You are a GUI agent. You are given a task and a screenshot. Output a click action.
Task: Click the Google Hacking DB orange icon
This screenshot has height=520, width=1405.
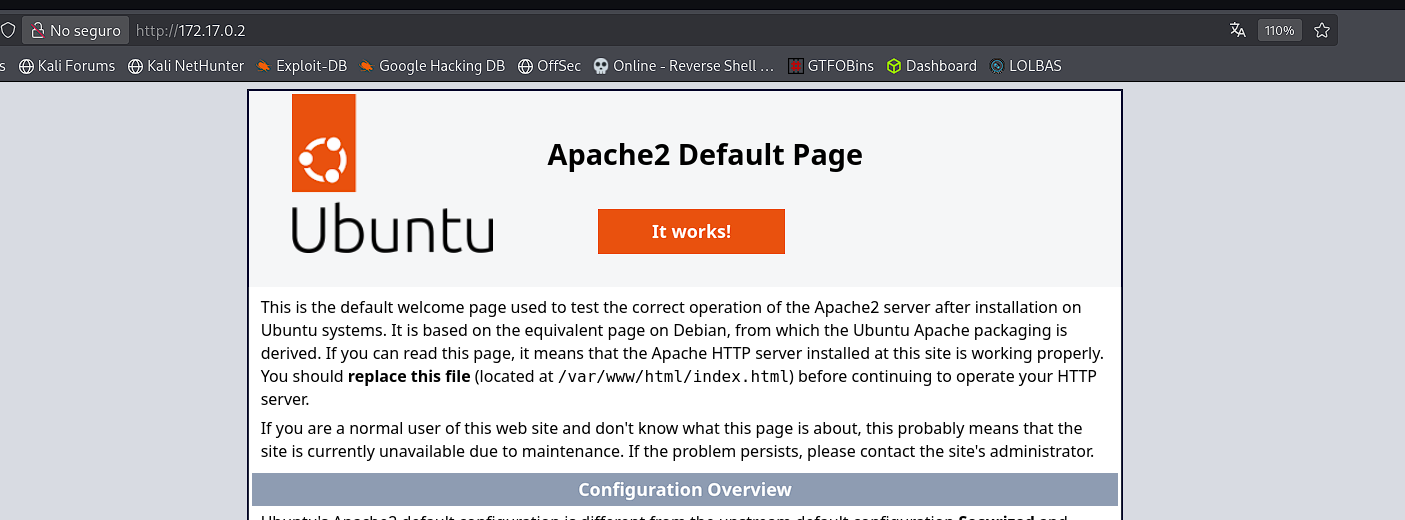pos(367,66)
